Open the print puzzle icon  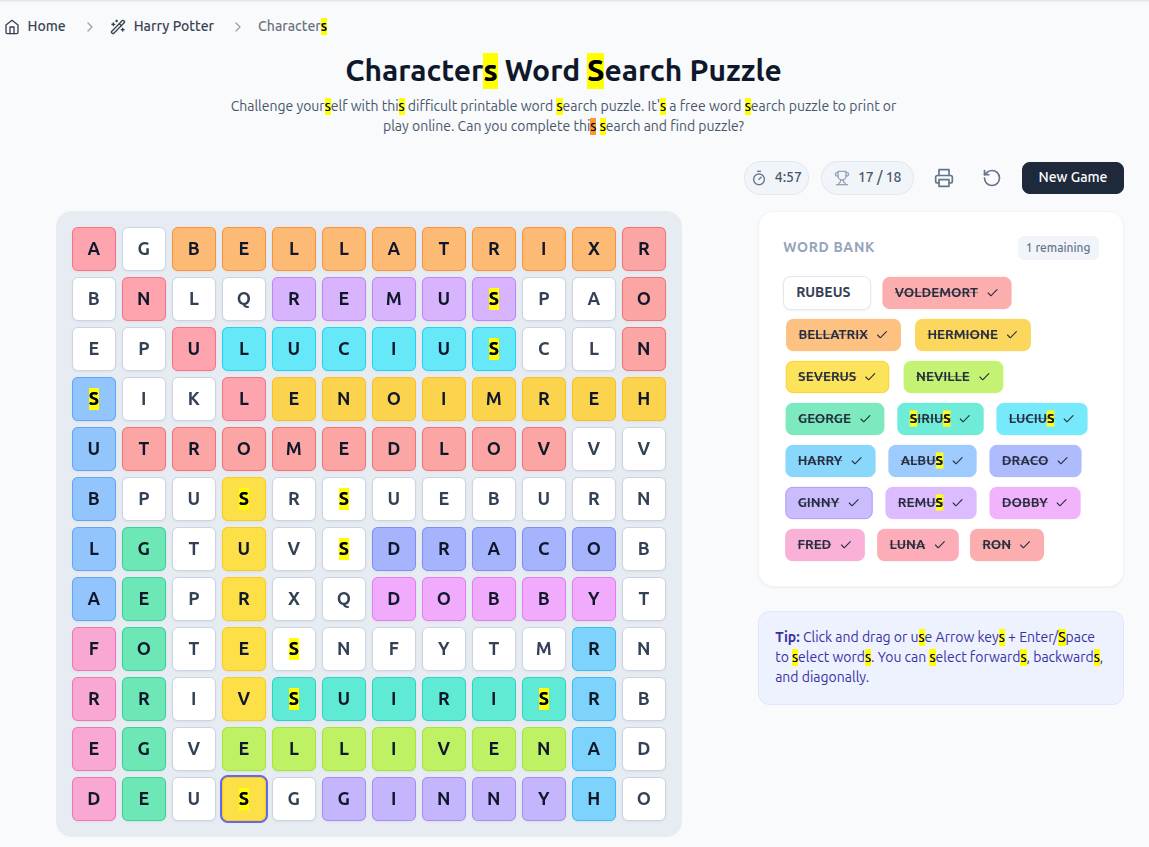[x=943, y=177]
